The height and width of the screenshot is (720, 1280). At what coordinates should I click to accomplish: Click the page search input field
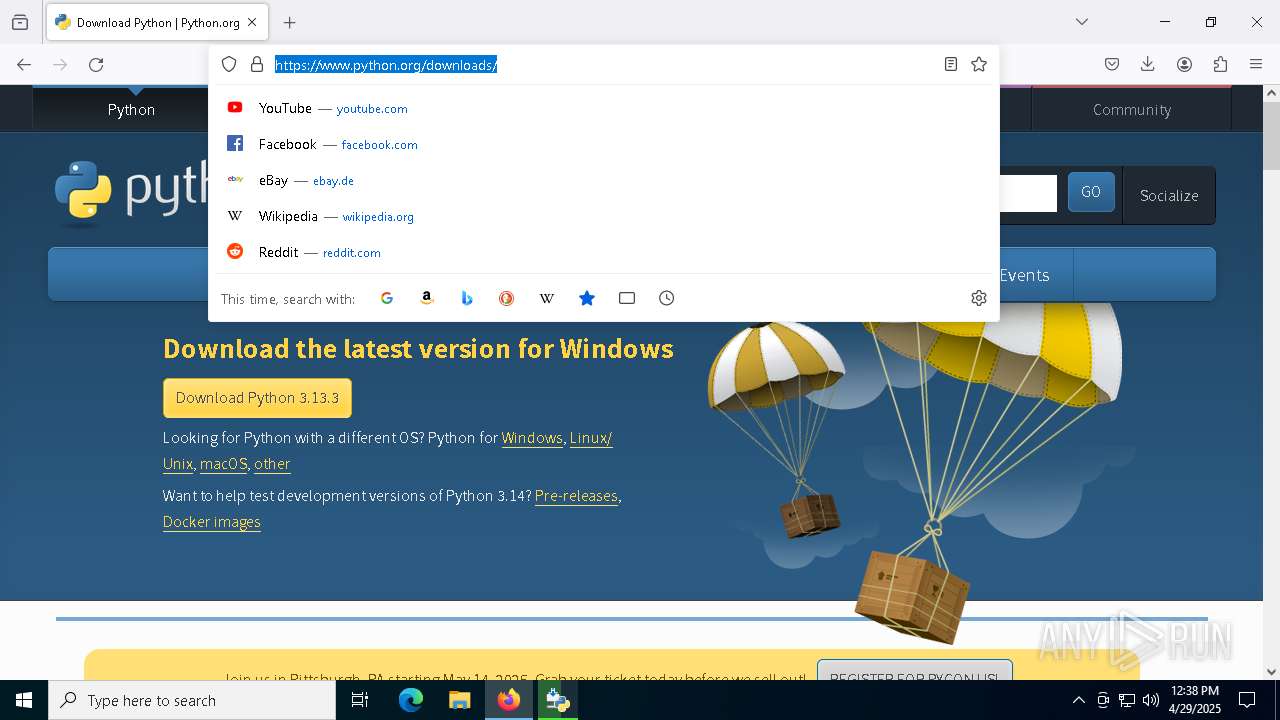[1028, 193]
